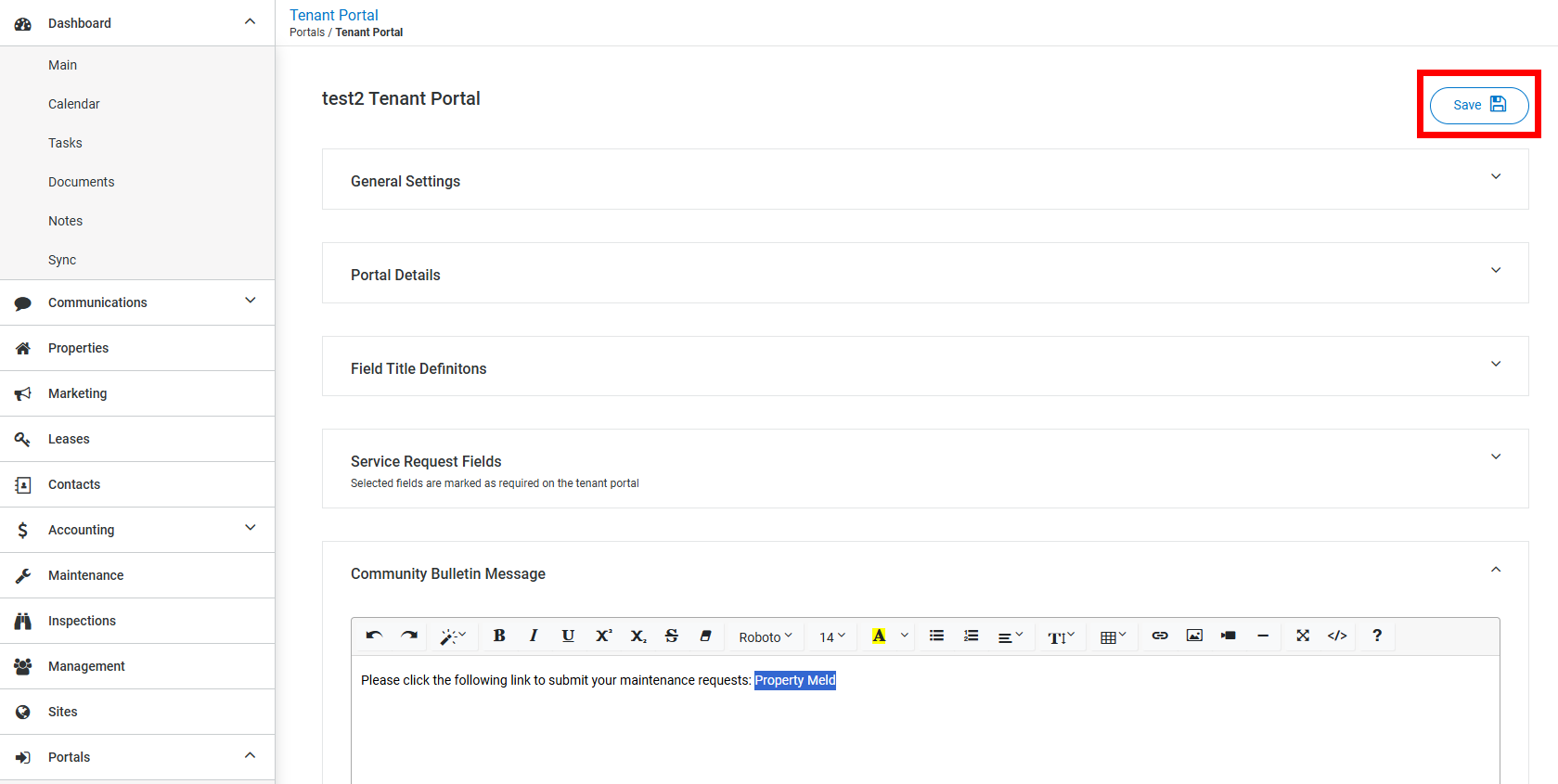The image size is (1558, 784).
Task: Switch editor to code view
Action: click(x=1337, y=636)
